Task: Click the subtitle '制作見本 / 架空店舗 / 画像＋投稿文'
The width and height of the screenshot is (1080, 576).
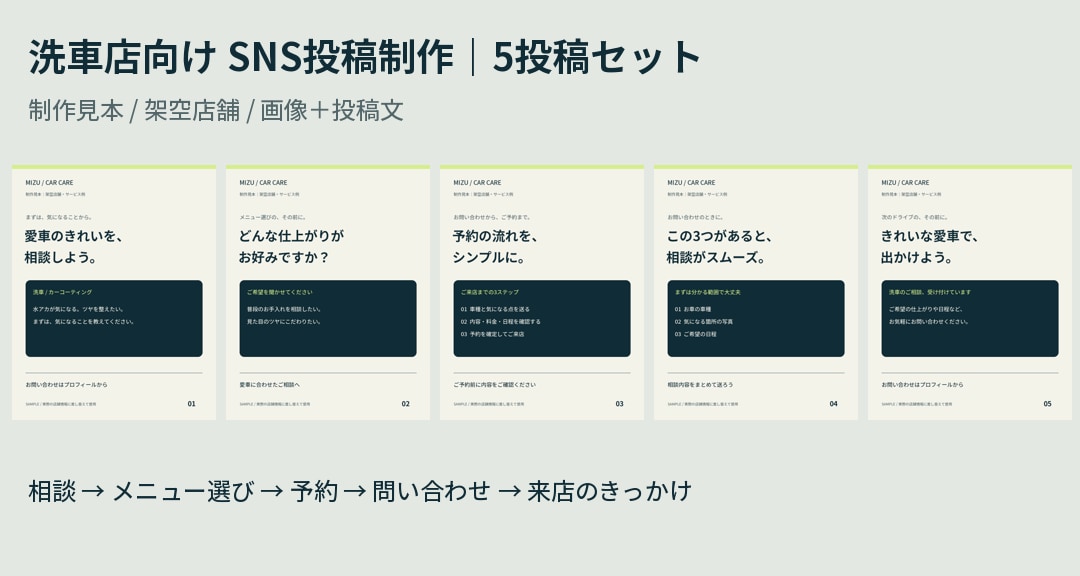Action: (216, 110)
